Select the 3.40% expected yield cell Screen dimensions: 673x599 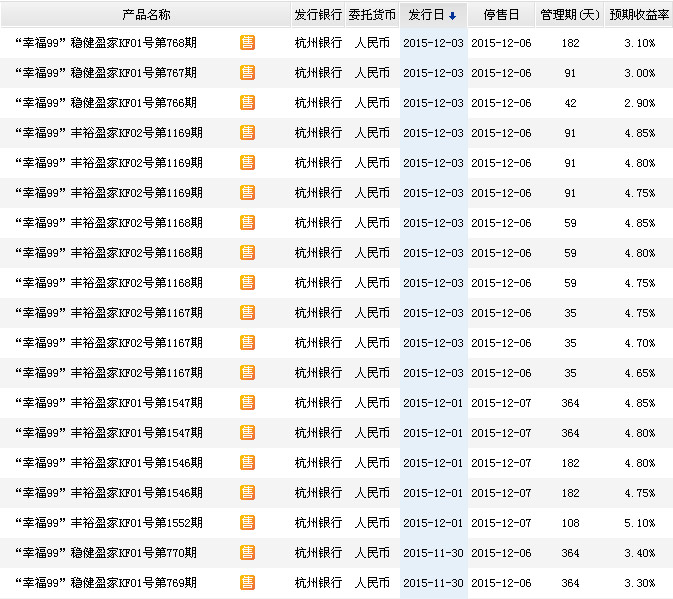click(640, 553)
